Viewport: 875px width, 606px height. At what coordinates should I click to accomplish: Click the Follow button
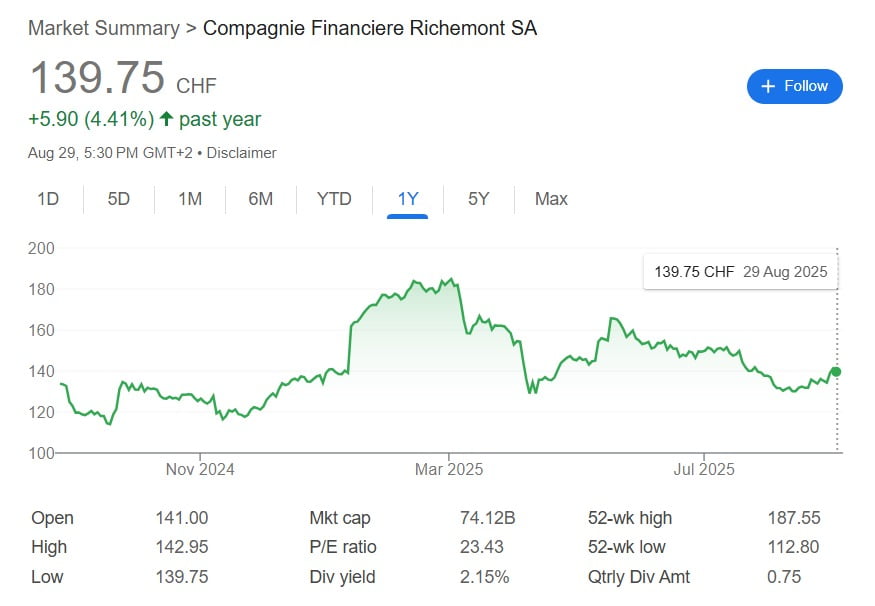coord(794,86)
